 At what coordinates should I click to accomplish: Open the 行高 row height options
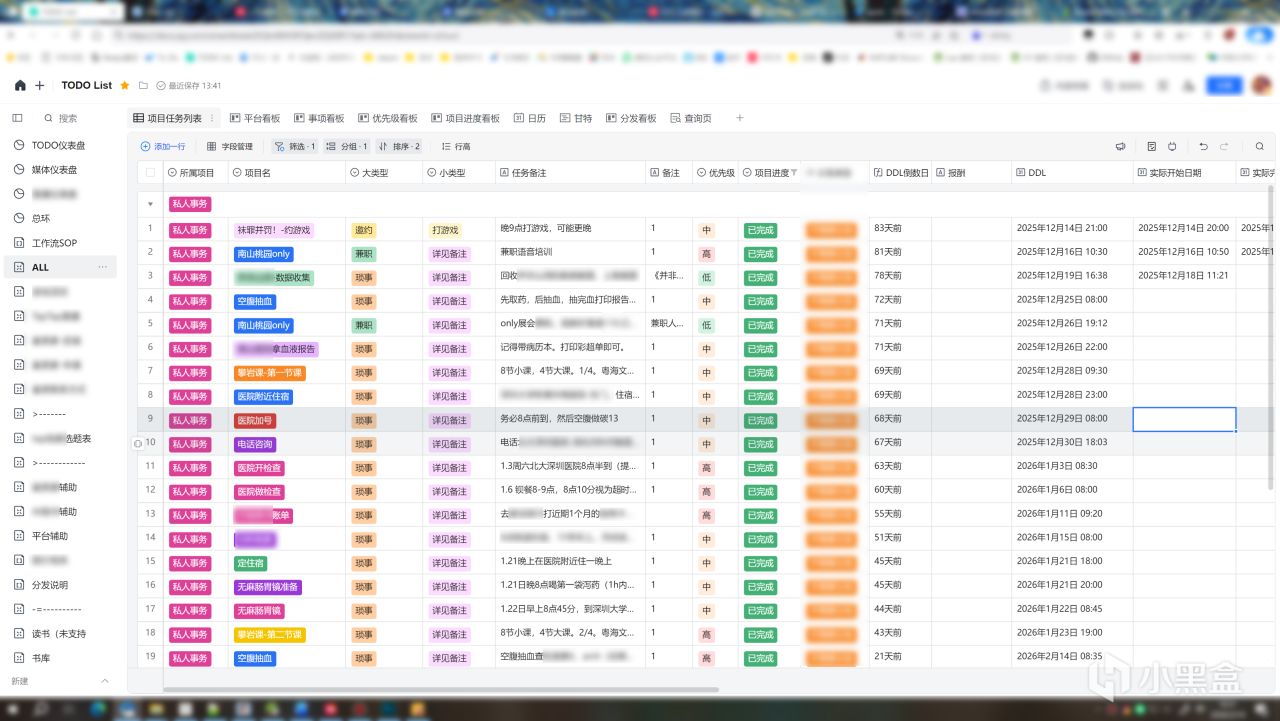pyautogui.click(x=456, y=146)
